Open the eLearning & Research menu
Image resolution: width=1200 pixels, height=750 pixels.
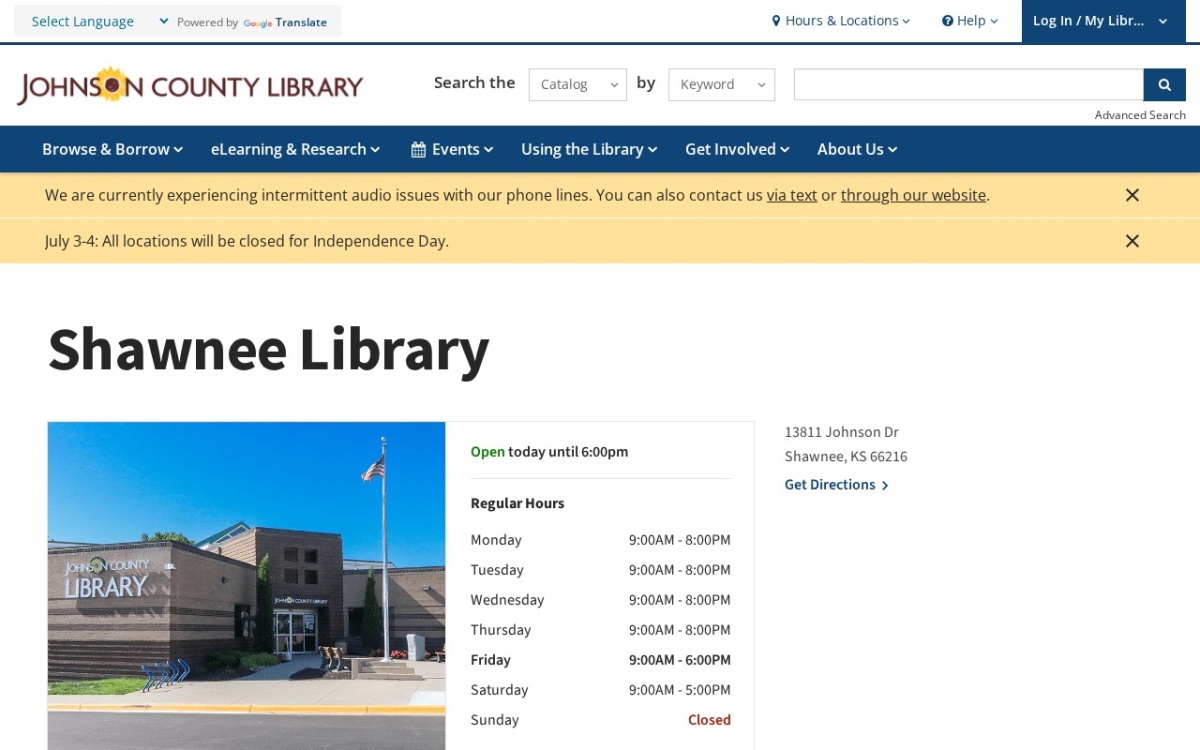(x=295, y=149)
